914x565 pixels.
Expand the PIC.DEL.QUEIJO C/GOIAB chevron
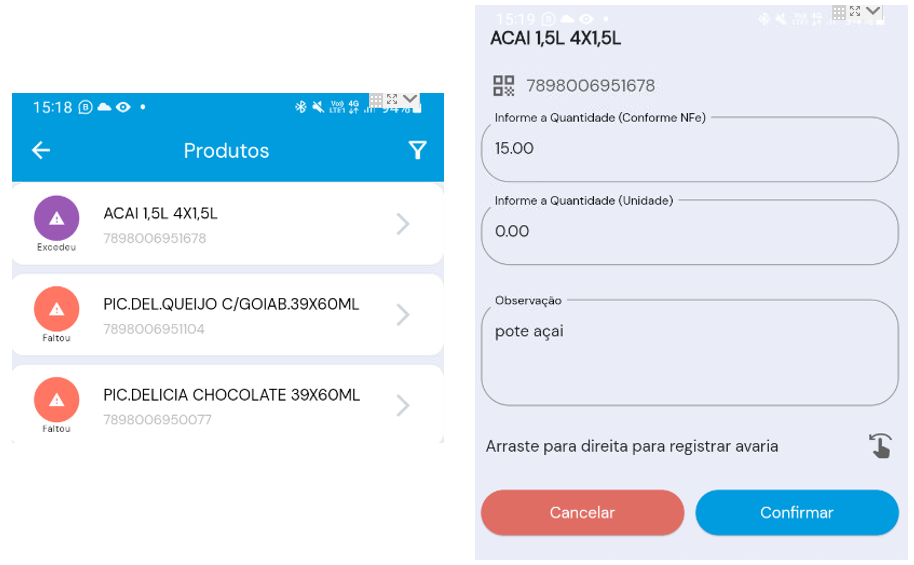403,315
